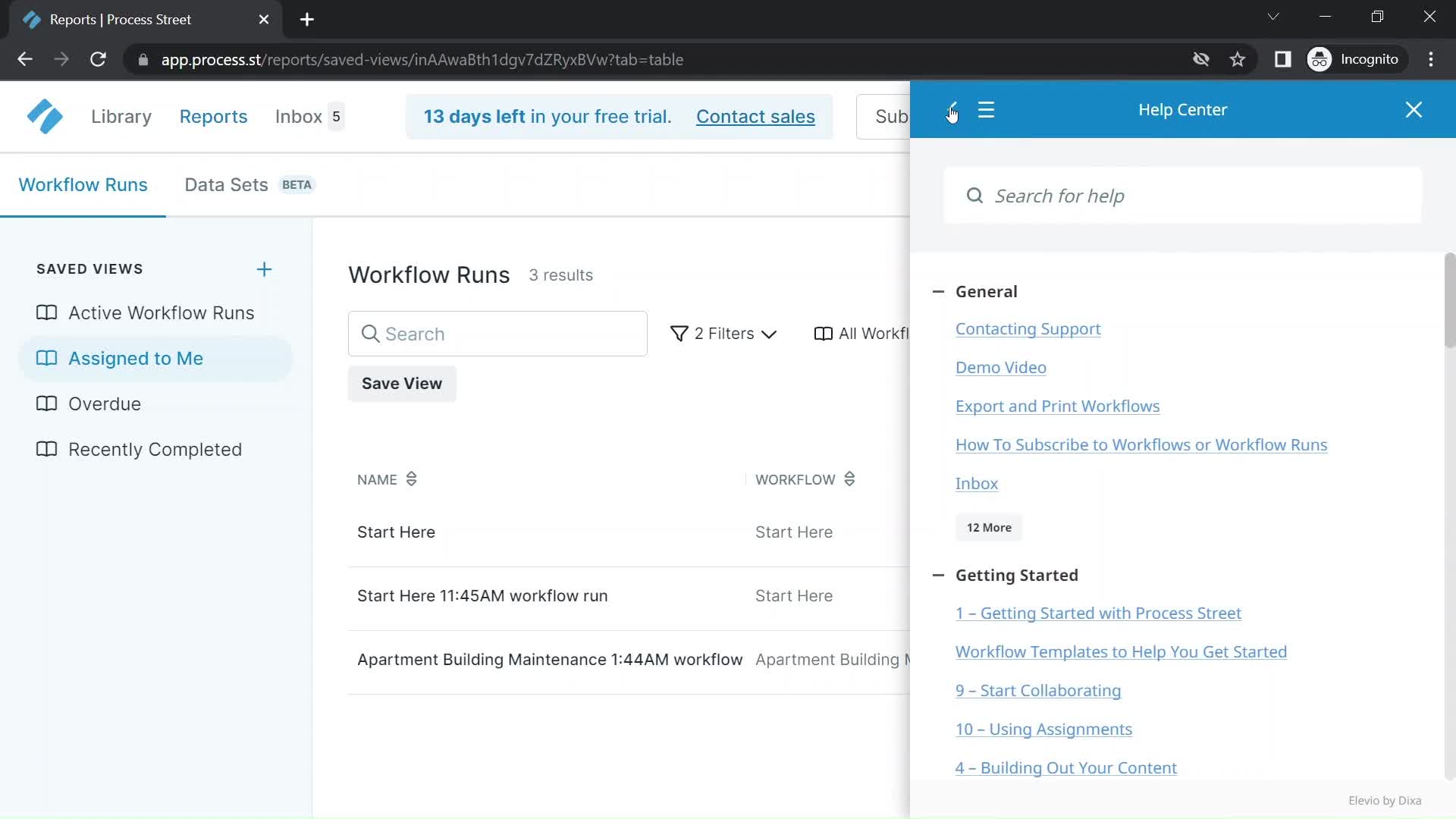Click the search icon in Help Center

coord(975,196)
